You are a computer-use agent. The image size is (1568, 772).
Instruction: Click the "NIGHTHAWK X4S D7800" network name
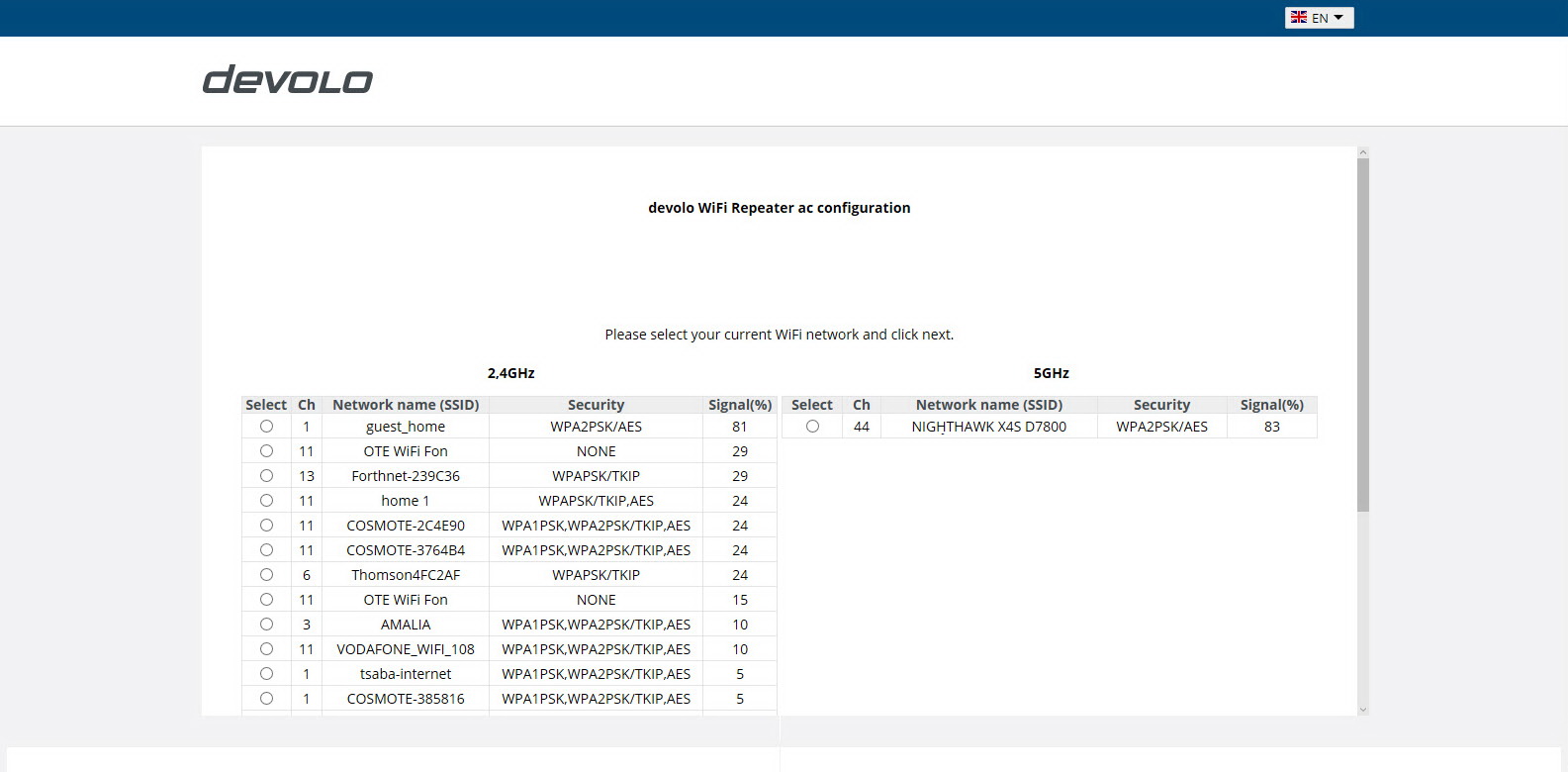point(989,427)
